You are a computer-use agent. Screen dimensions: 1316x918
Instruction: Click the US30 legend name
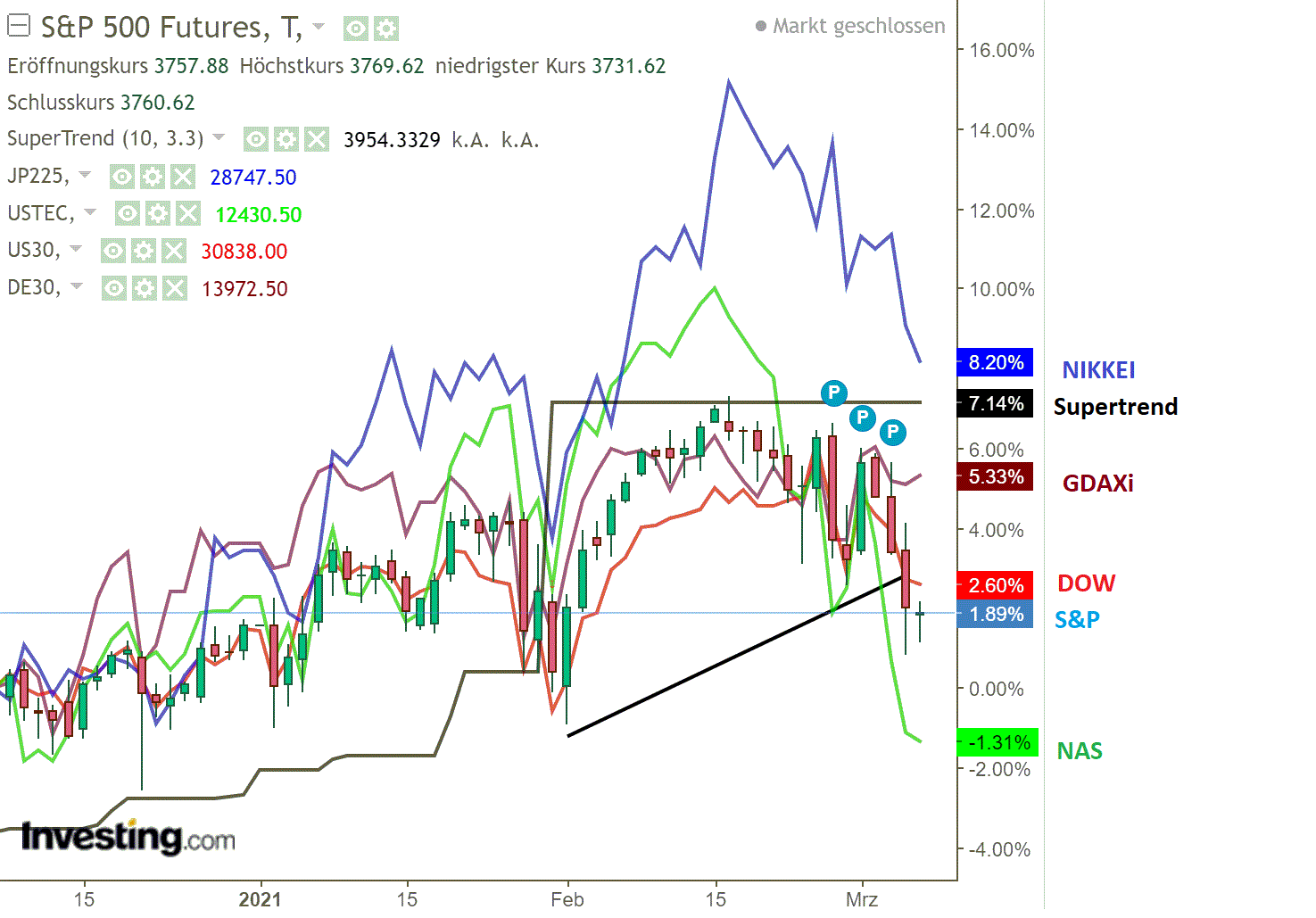click(x=33, y=250)
